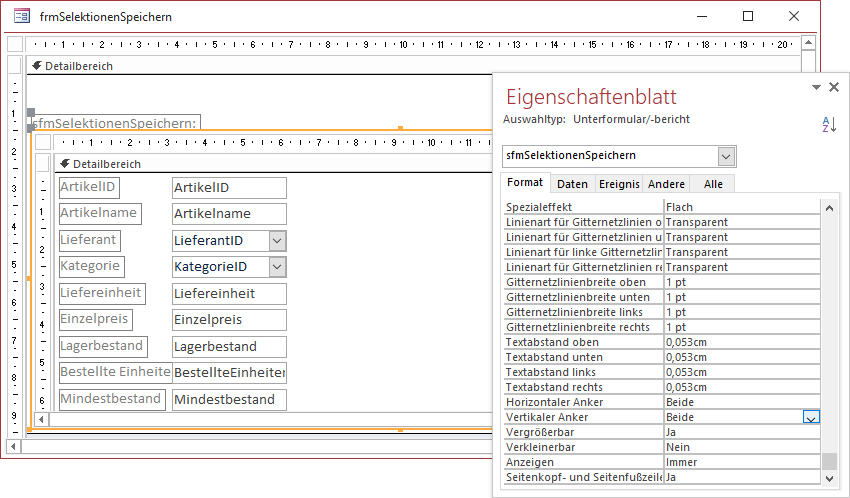Select the Artikelname text field
This screenshot has height=498, width=850.
229,214
